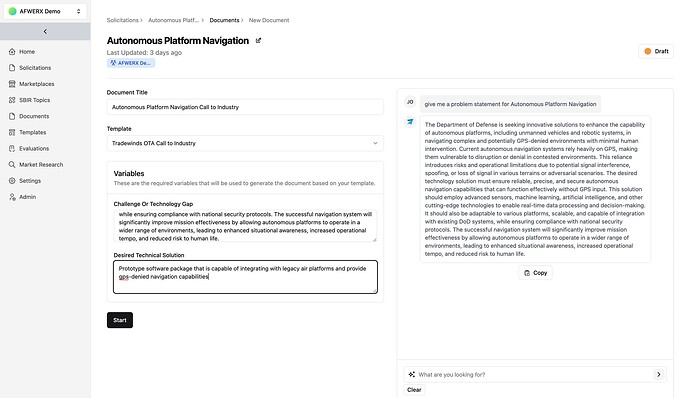
Task: Clear the chat conversation
Action: [x=414, y=390]
